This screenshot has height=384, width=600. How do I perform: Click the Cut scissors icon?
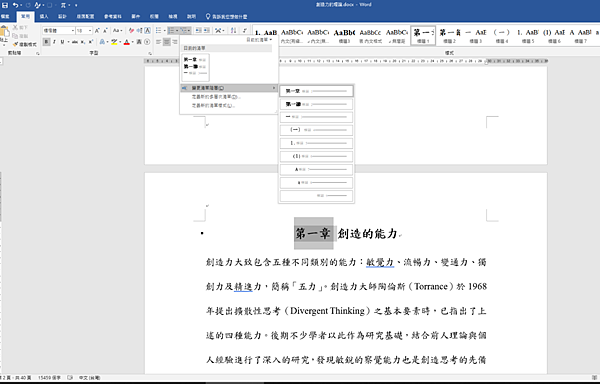16,28
